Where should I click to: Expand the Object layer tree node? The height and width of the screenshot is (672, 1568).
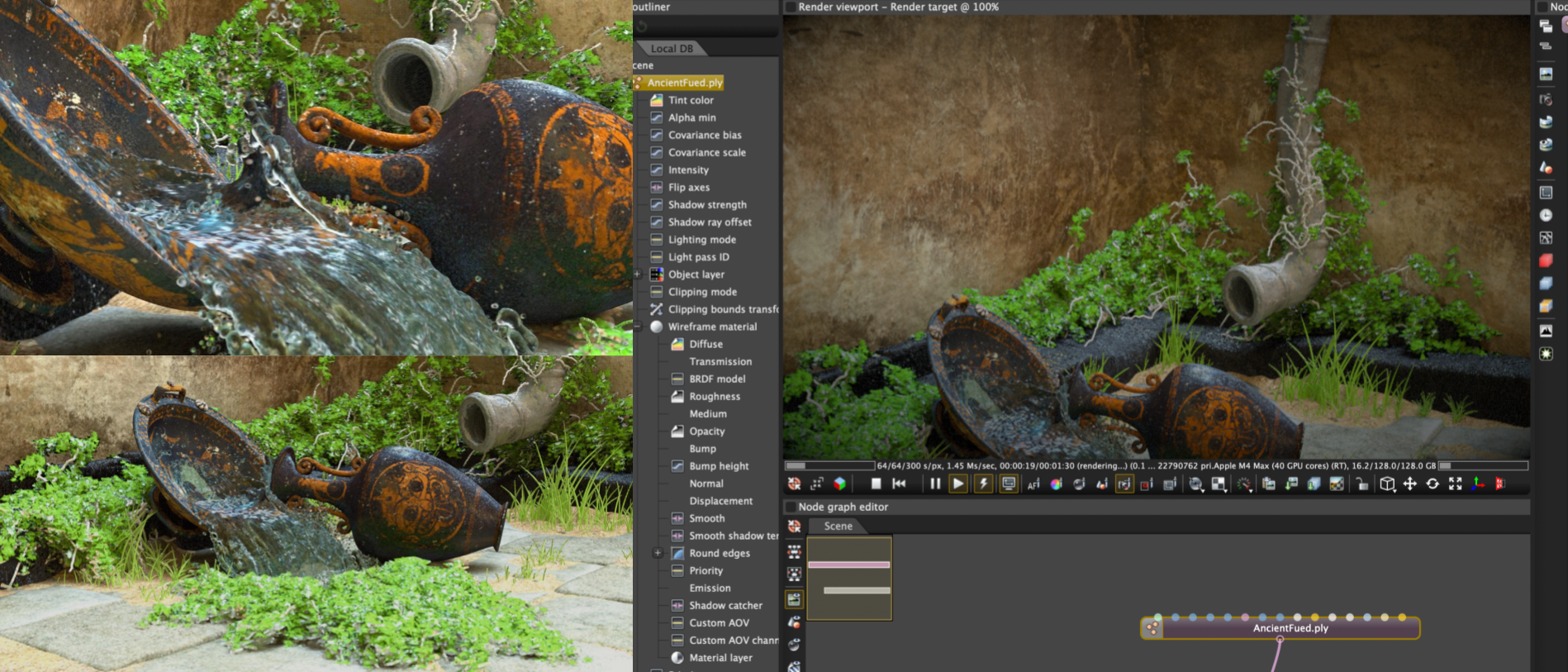pos(638,274)
